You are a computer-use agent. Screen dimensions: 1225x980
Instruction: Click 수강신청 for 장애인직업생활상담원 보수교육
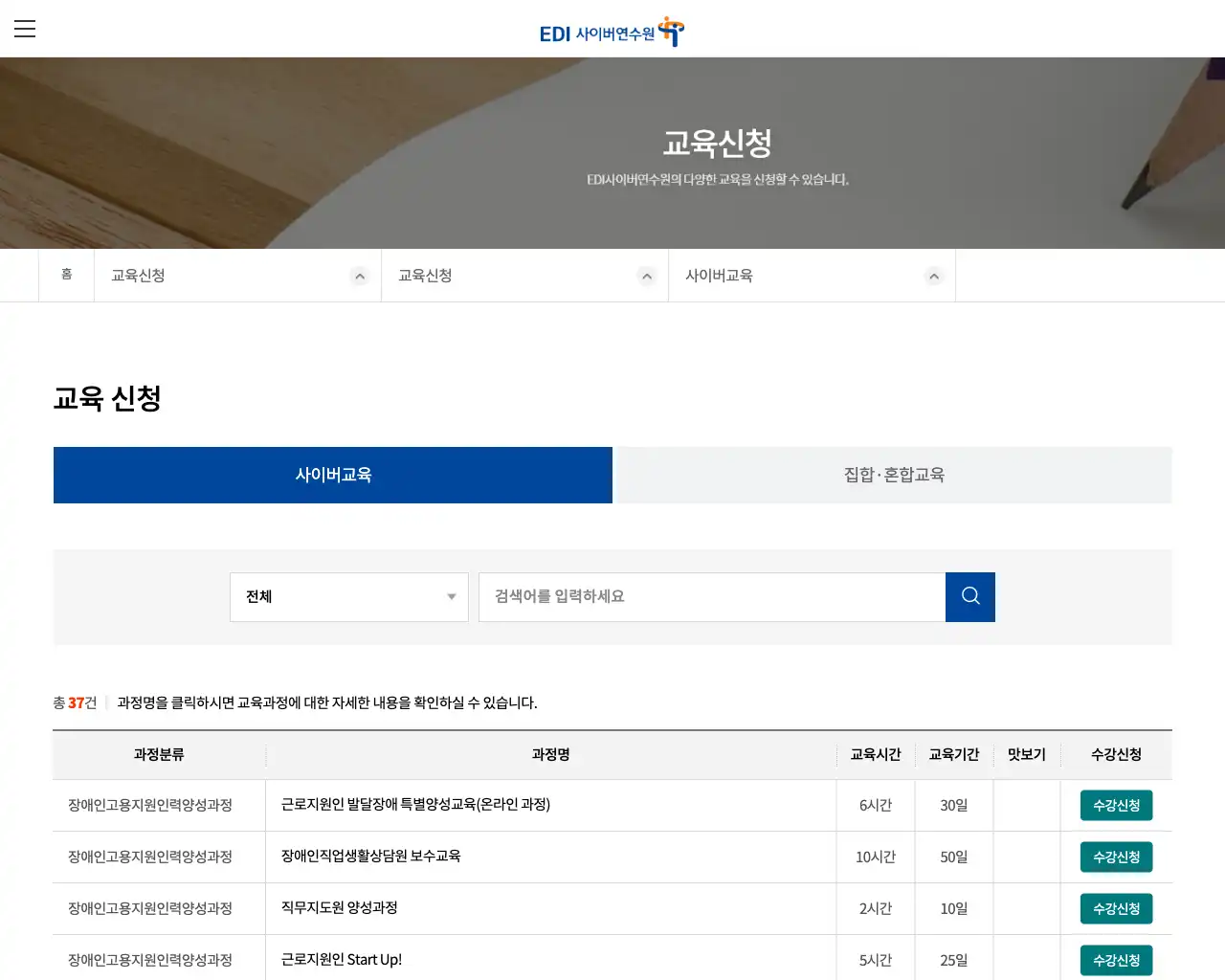1116,857
